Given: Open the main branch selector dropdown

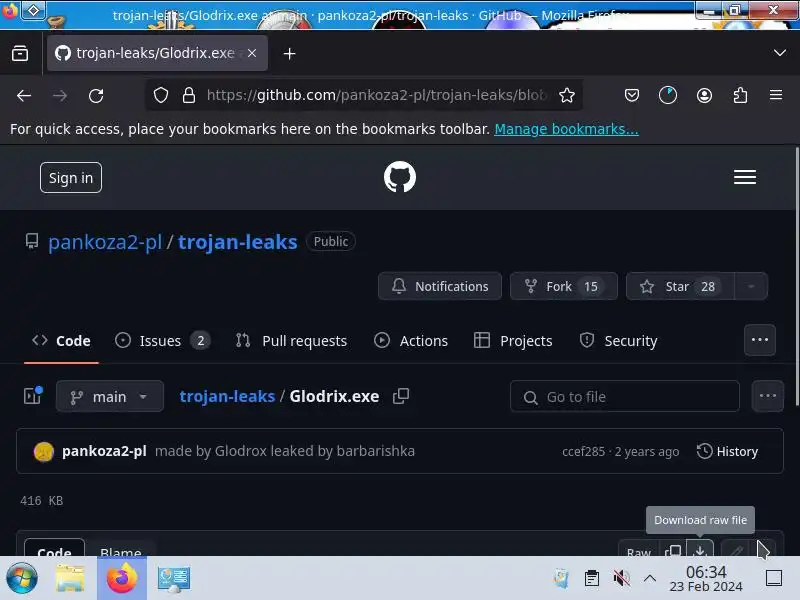Looking at the screenshot, I should [x=110, y=396].
